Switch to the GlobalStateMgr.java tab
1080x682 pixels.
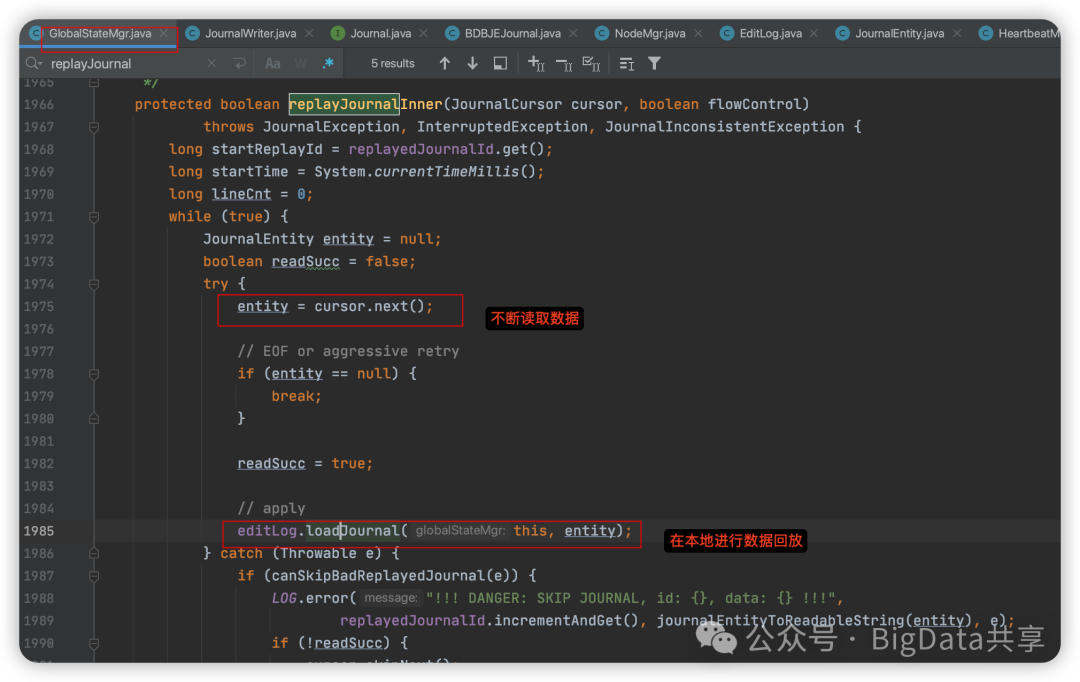(100, 33)
